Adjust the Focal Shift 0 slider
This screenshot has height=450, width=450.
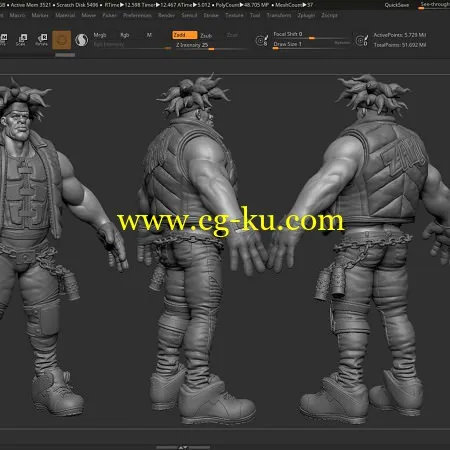coord(311,35)
